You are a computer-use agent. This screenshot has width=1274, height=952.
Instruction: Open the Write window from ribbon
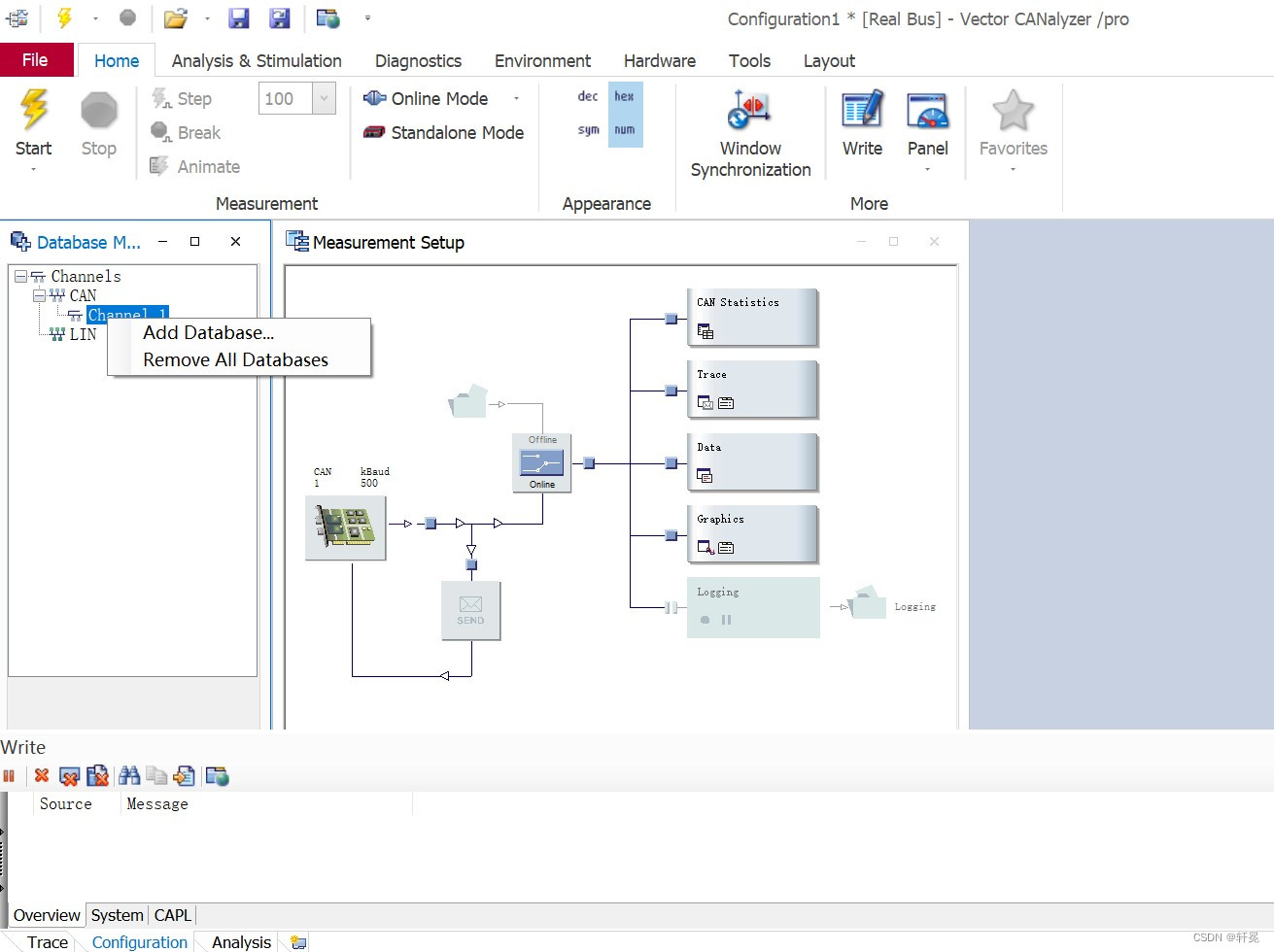tap(862, 123)
